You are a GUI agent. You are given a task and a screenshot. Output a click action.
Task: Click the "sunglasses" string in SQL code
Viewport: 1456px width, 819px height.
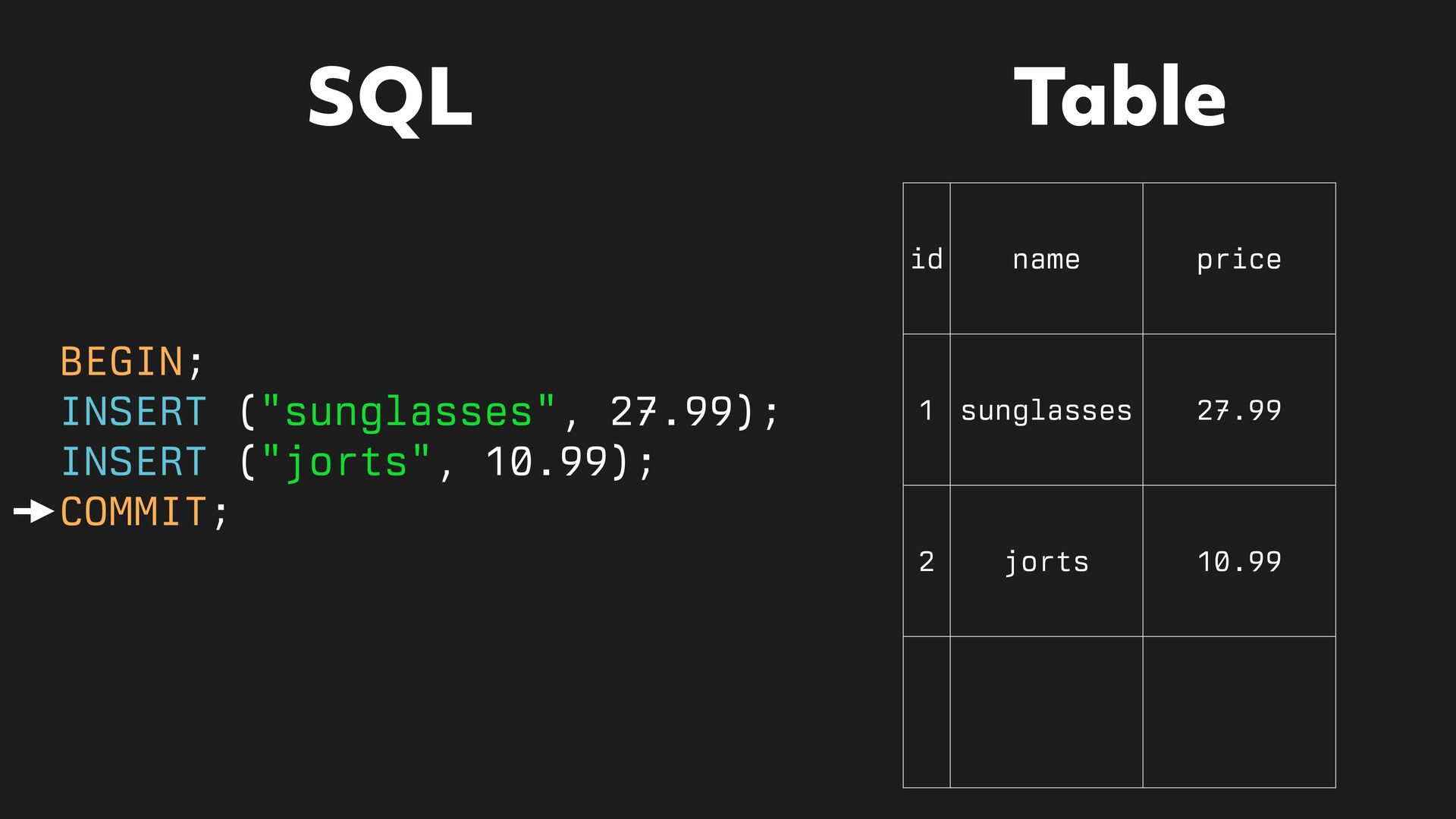tap(409, 413)
